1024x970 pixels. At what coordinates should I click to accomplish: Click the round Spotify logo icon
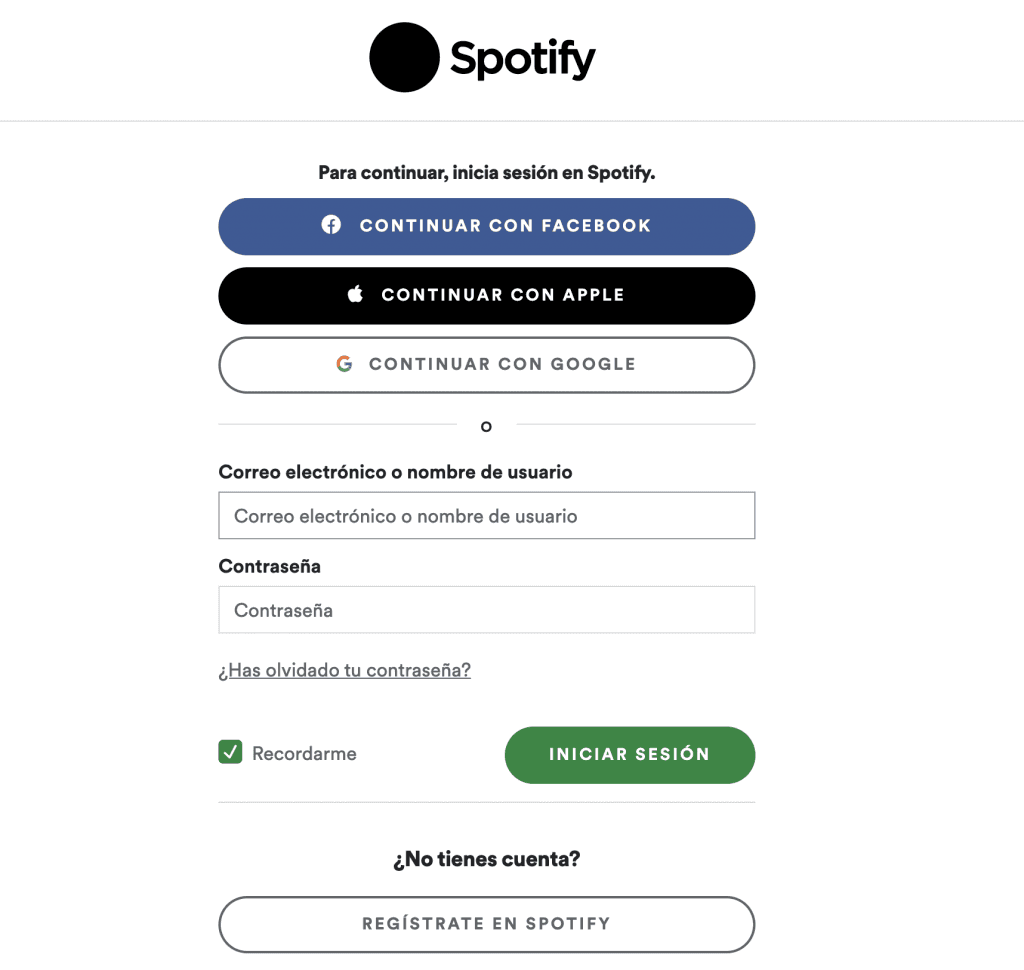pyautogui.click(x=404, y=58)
